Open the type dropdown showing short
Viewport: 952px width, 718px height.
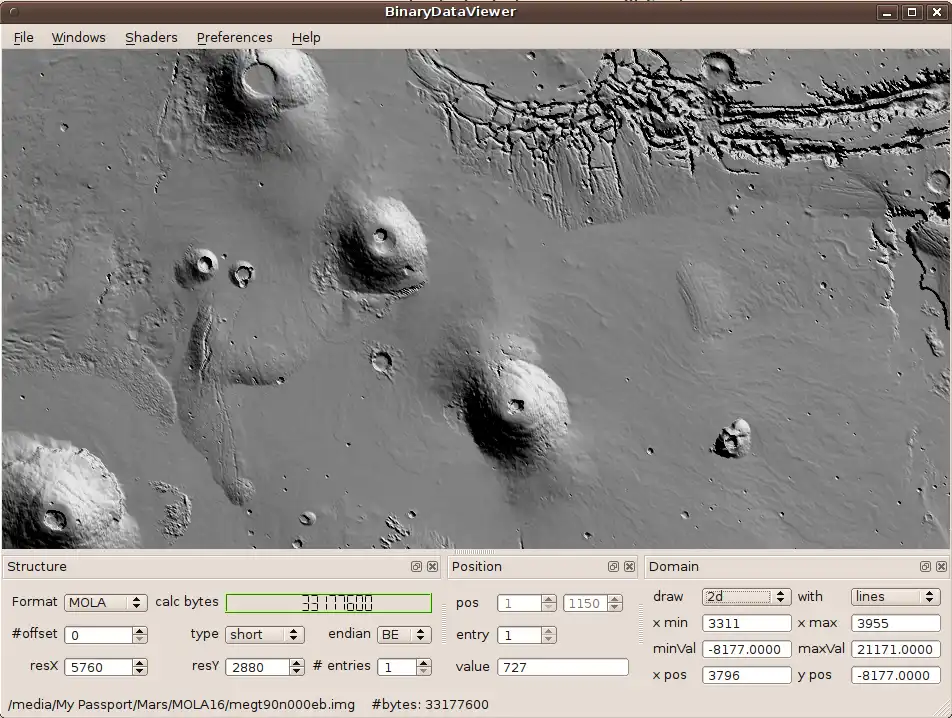[265, 635]
